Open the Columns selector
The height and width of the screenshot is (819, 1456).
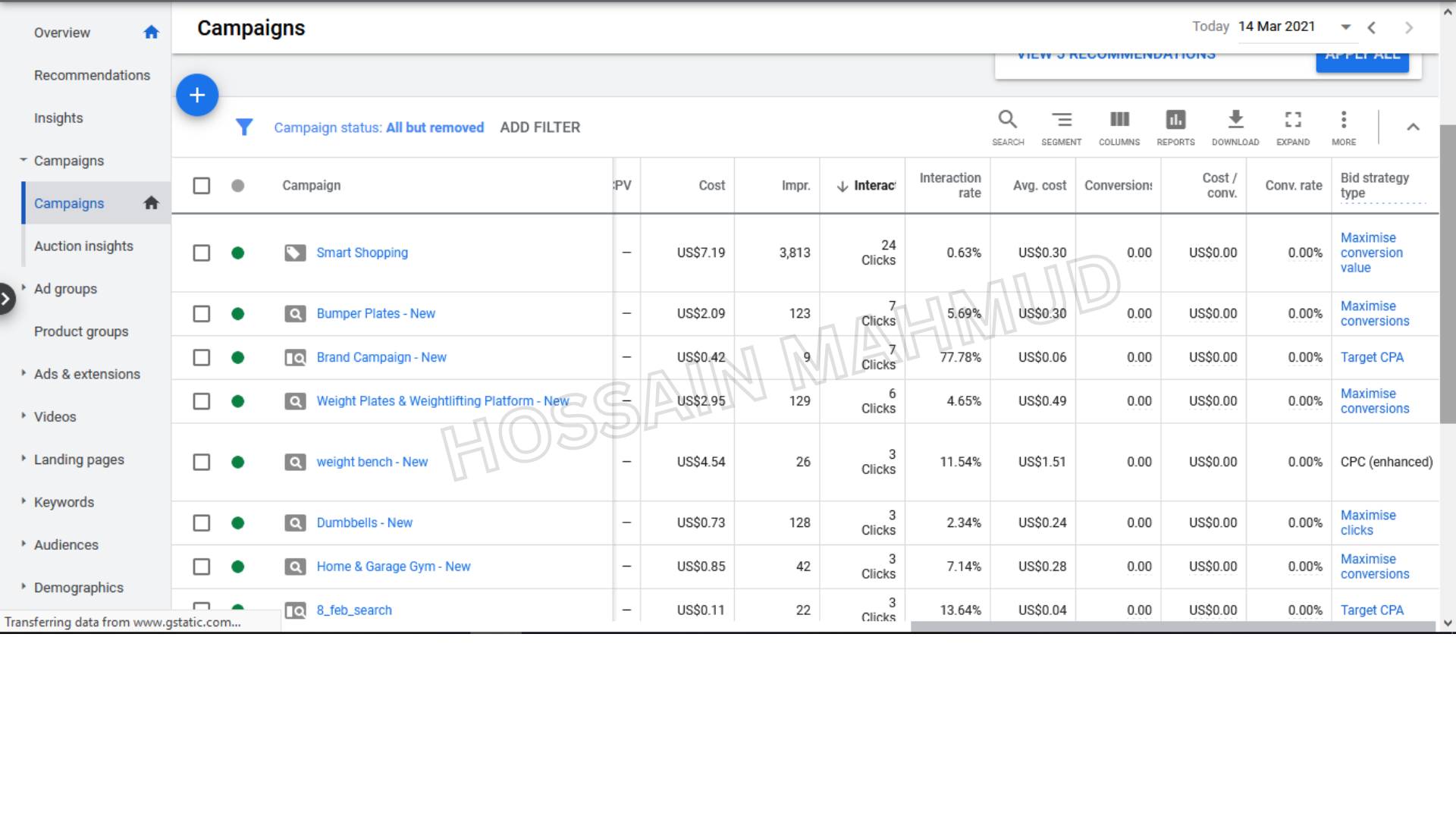coord(1119,127)
